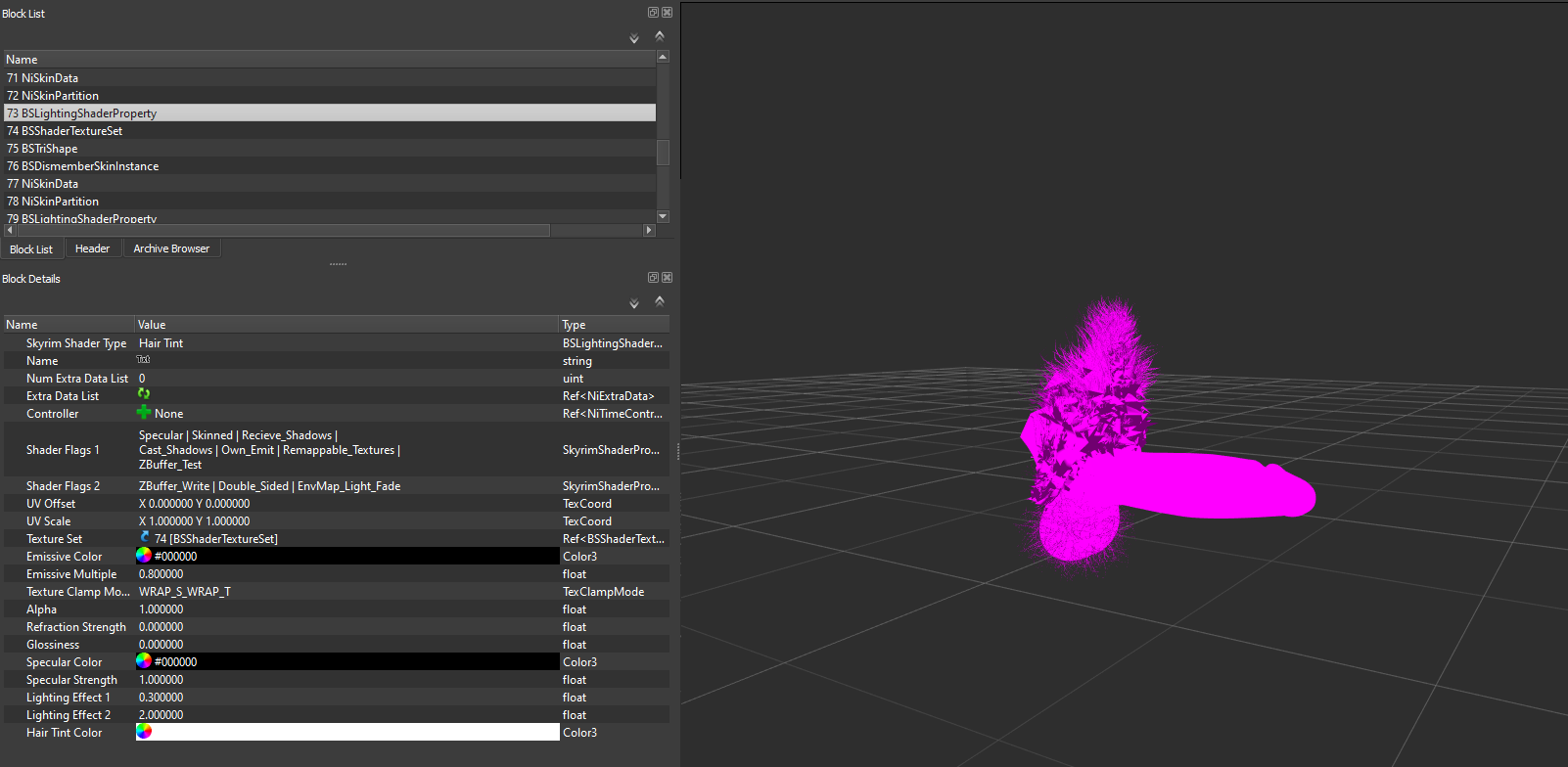Click Alpha value 1.000000
Image resolution: width=1568 pixels, height=767 pixels.
161,609
